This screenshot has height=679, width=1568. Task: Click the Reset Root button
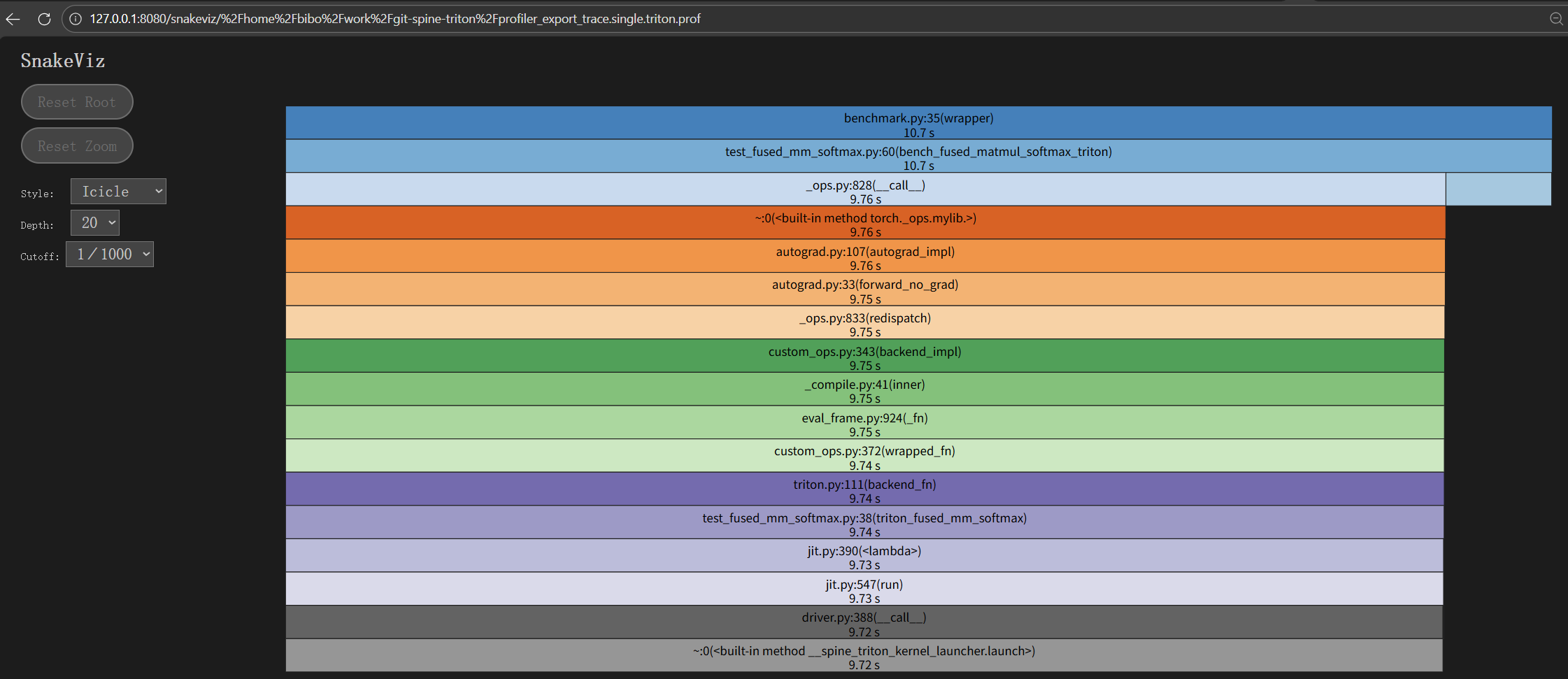(77, 102)
